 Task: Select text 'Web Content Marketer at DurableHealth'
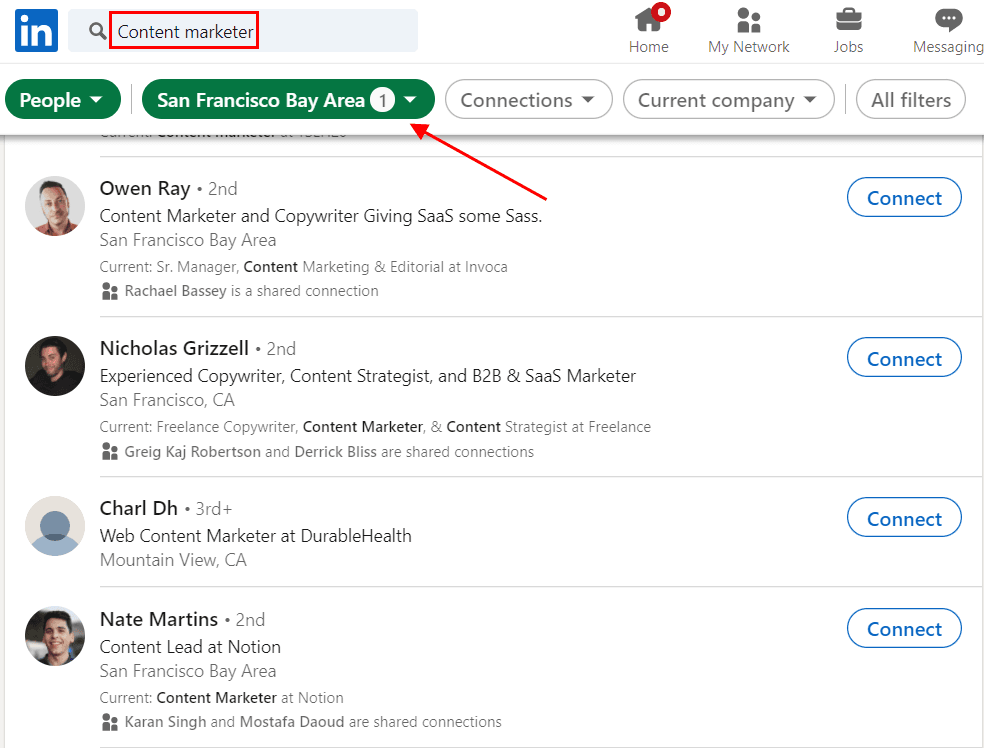[x=255, y=536]
